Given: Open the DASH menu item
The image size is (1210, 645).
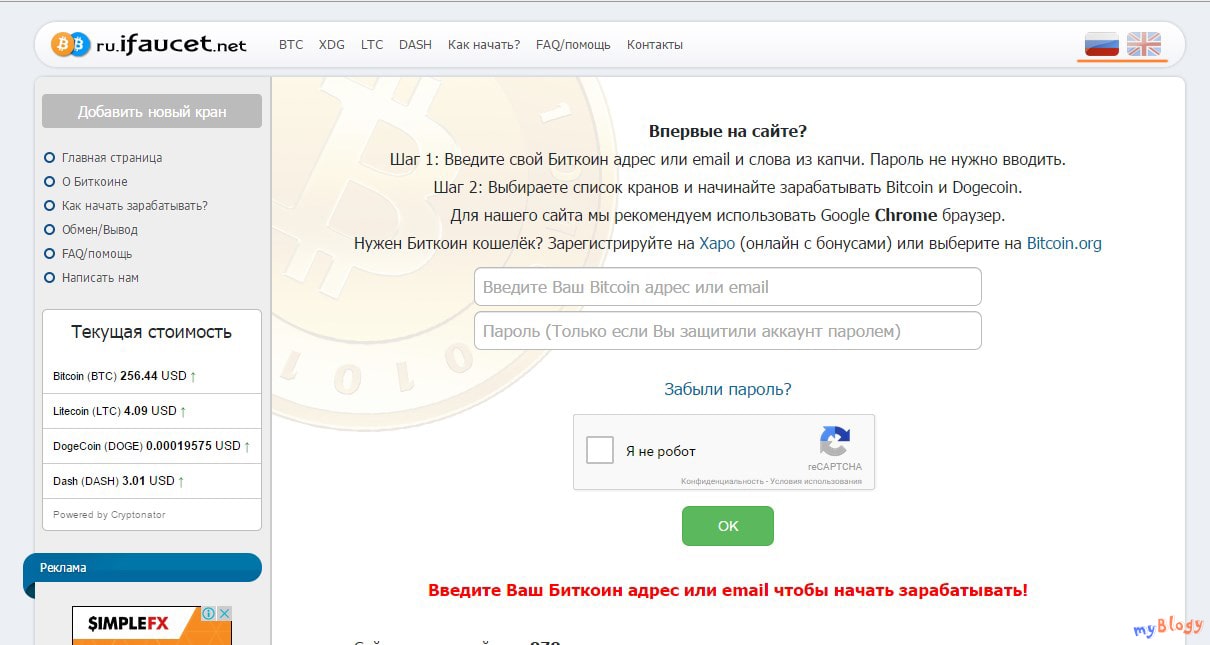Looking at the screenshot, I should point(415,45).
